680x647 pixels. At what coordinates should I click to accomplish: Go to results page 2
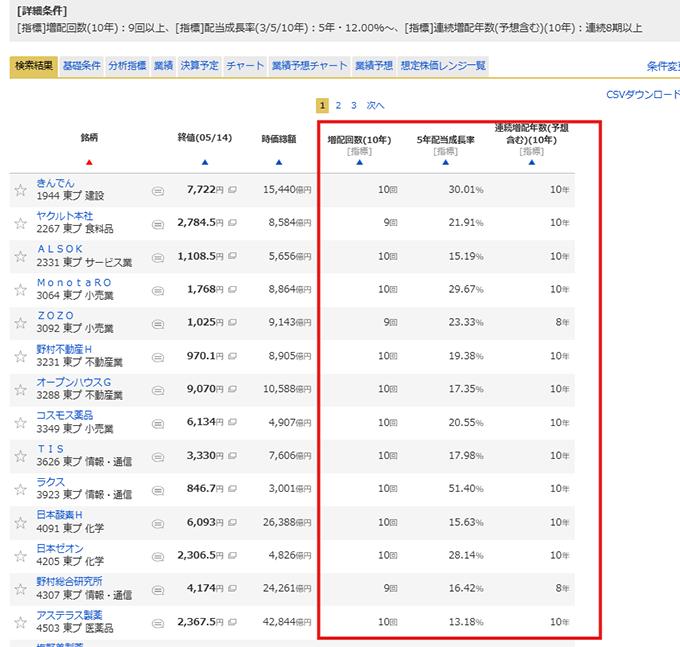pyautogui.click(x=338, y=105)
